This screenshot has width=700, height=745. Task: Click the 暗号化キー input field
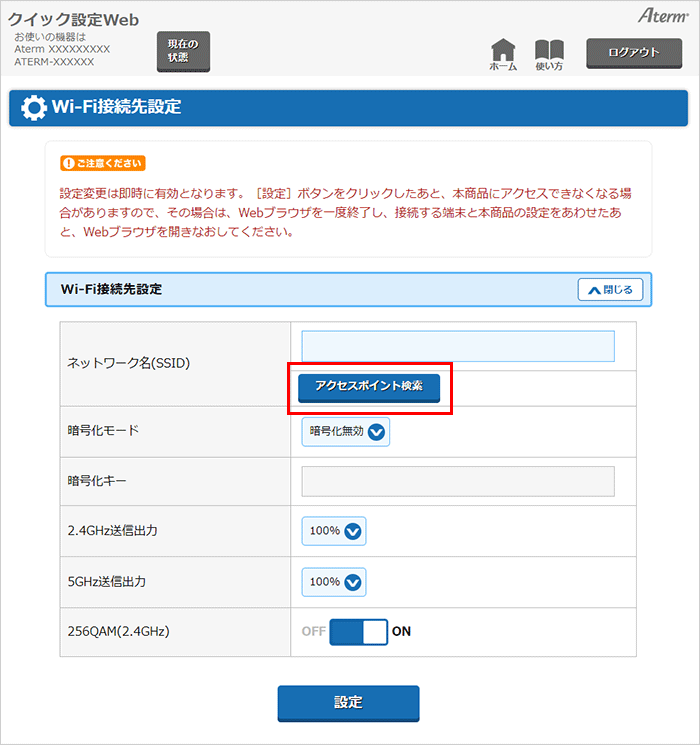coord(457,481)
